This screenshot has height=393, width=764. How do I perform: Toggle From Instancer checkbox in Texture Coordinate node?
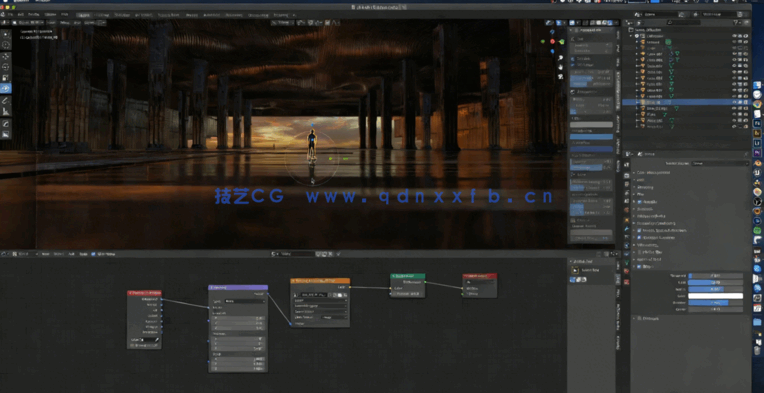click(x=132, y=345)
